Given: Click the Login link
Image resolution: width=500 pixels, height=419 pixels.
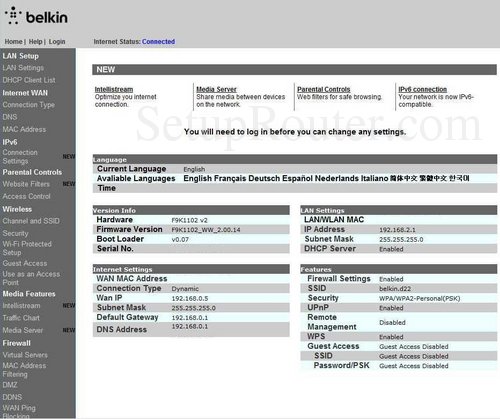Looking at the screenshot, I should pos(57,42).
